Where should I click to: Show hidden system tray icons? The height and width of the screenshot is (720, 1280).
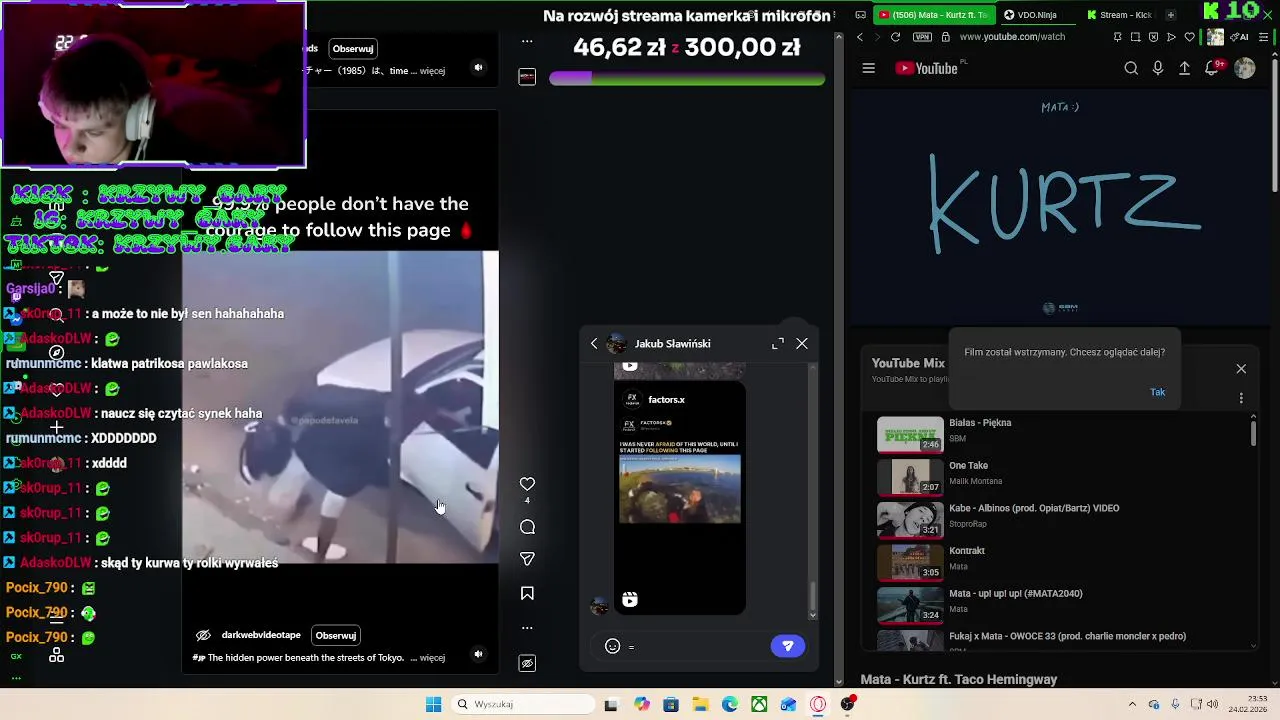pyautogui.click(x=1132, y=704)
